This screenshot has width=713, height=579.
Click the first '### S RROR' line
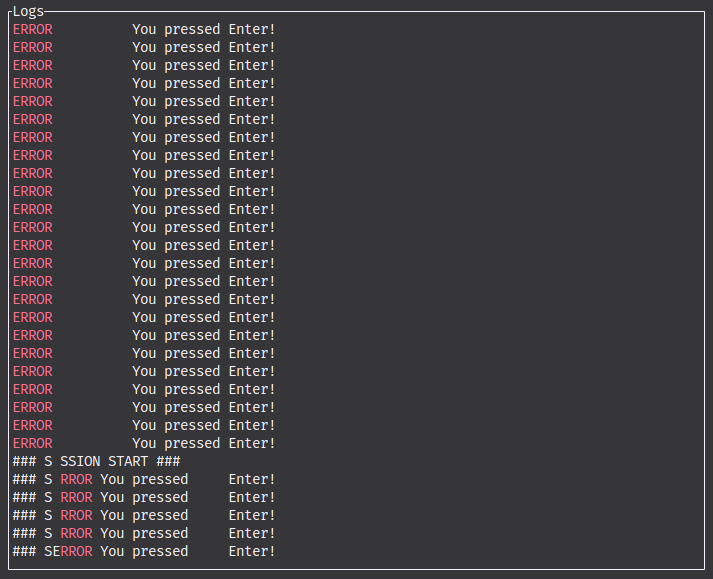pyautogui.click(x=144, y=479)
